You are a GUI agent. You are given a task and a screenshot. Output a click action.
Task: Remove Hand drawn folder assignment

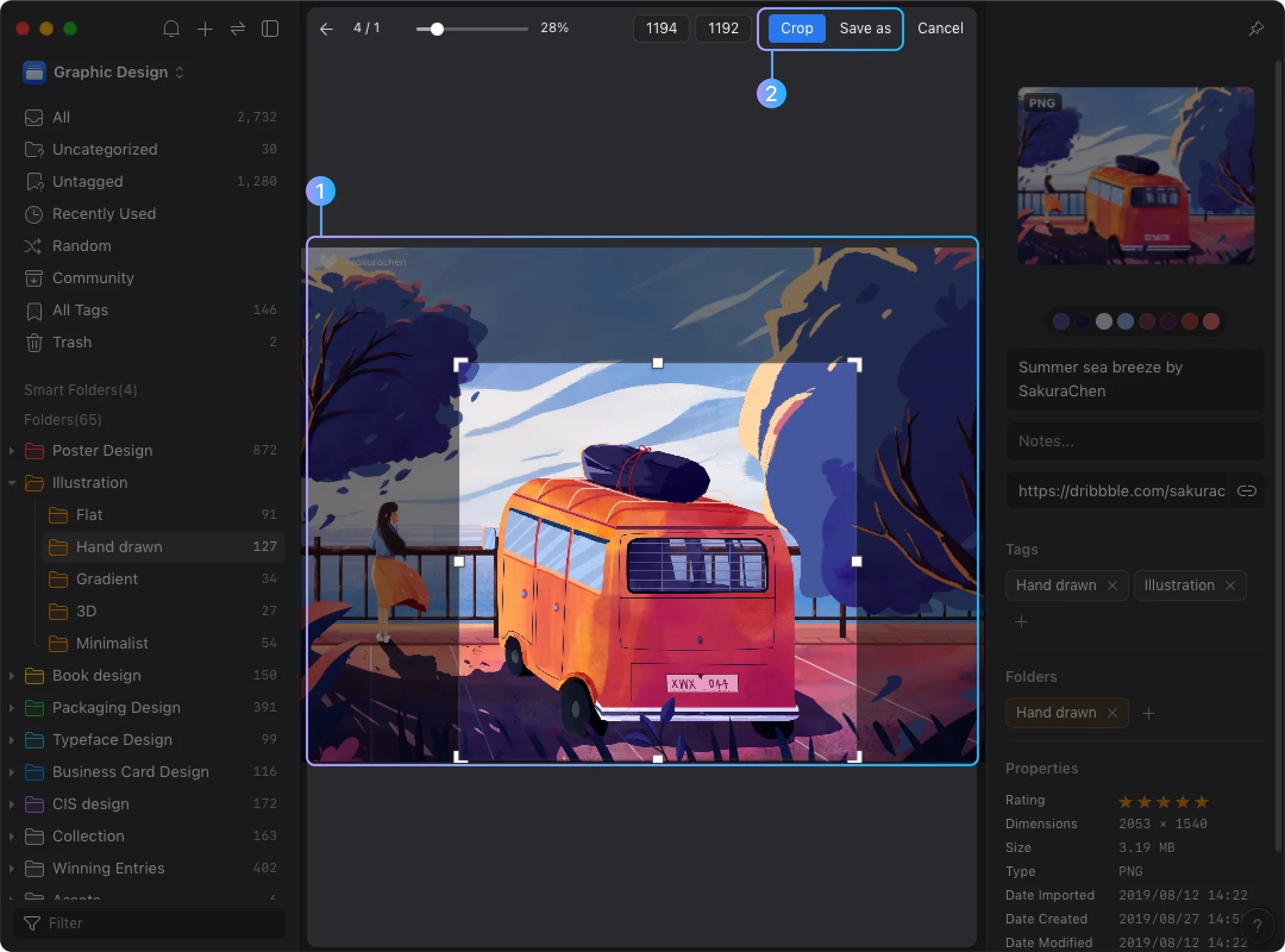pyautogui.click(x=1112, y=713)
